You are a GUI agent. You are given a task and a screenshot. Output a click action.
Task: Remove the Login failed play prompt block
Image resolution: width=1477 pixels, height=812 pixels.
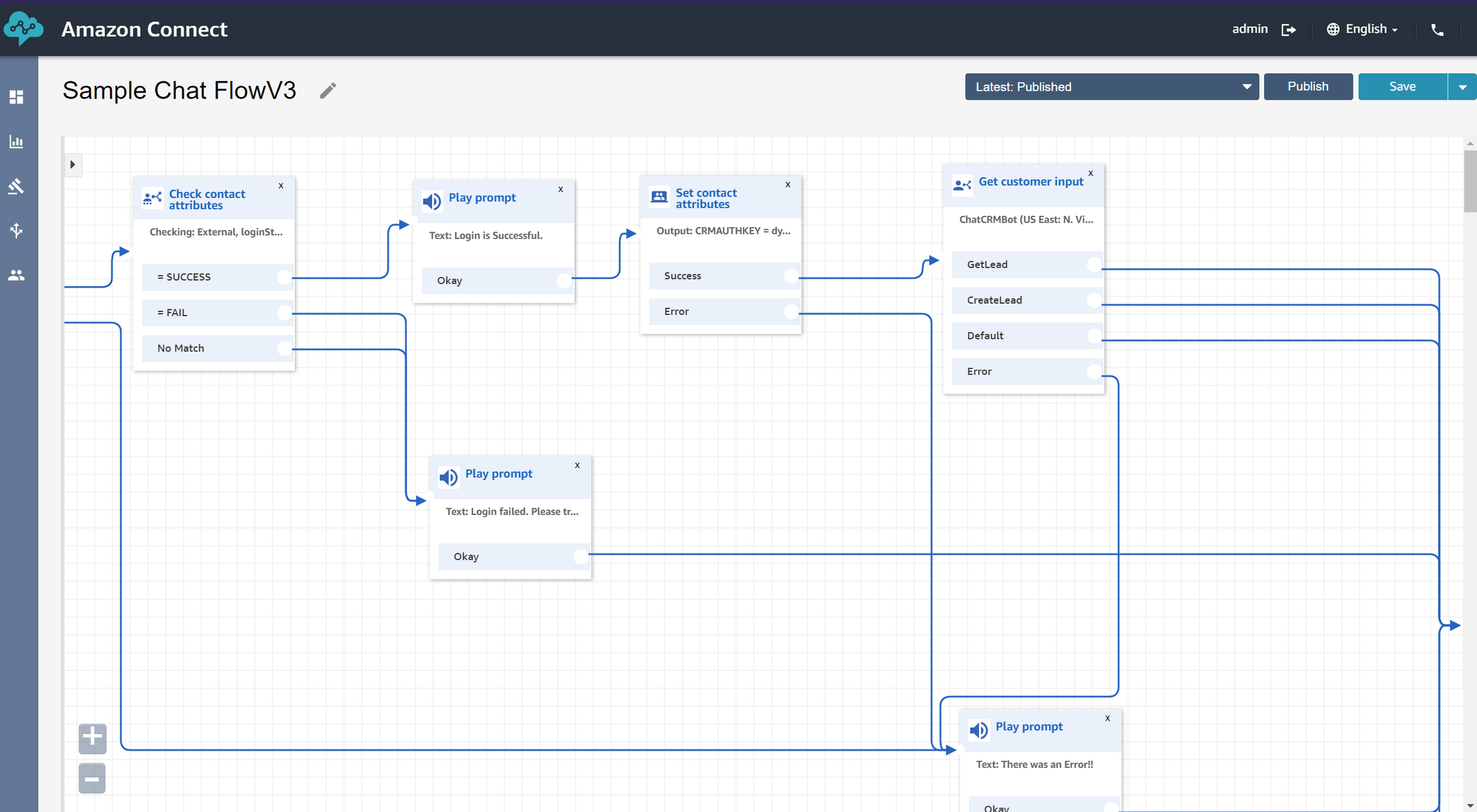tap(577, 466)
